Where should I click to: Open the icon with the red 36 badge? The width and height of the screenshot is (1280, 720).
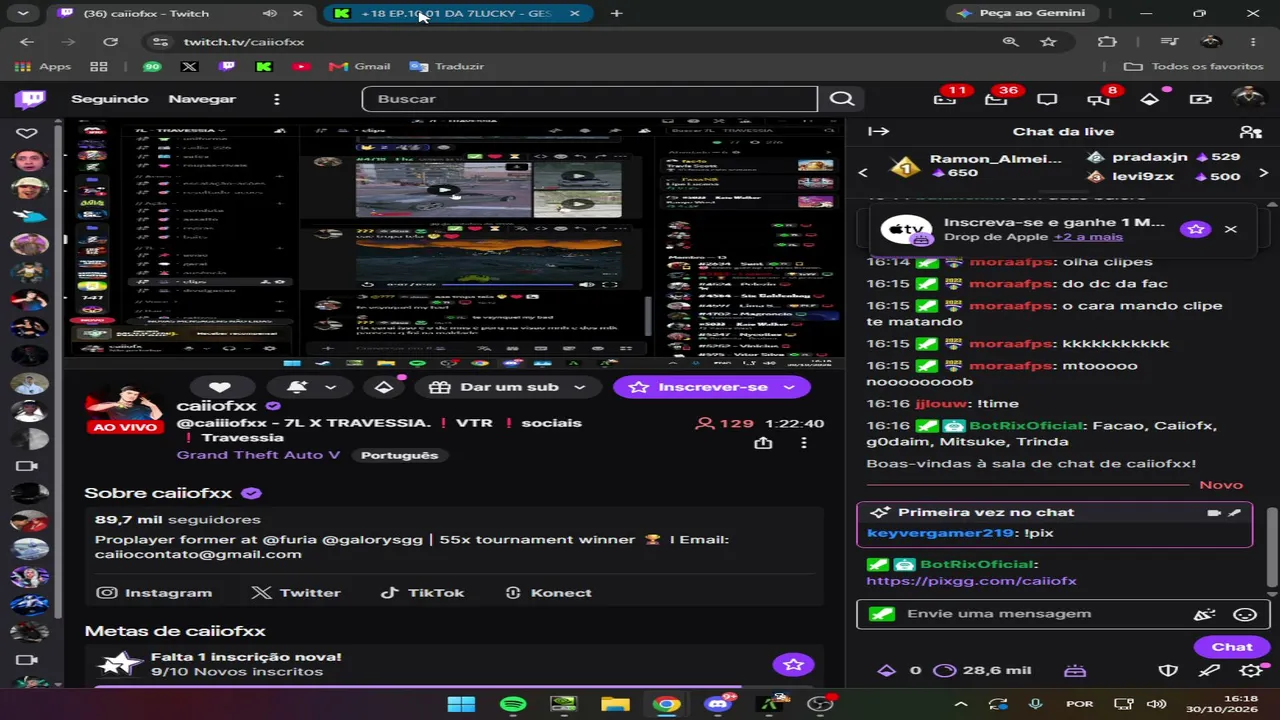click(x=996, y=98)
